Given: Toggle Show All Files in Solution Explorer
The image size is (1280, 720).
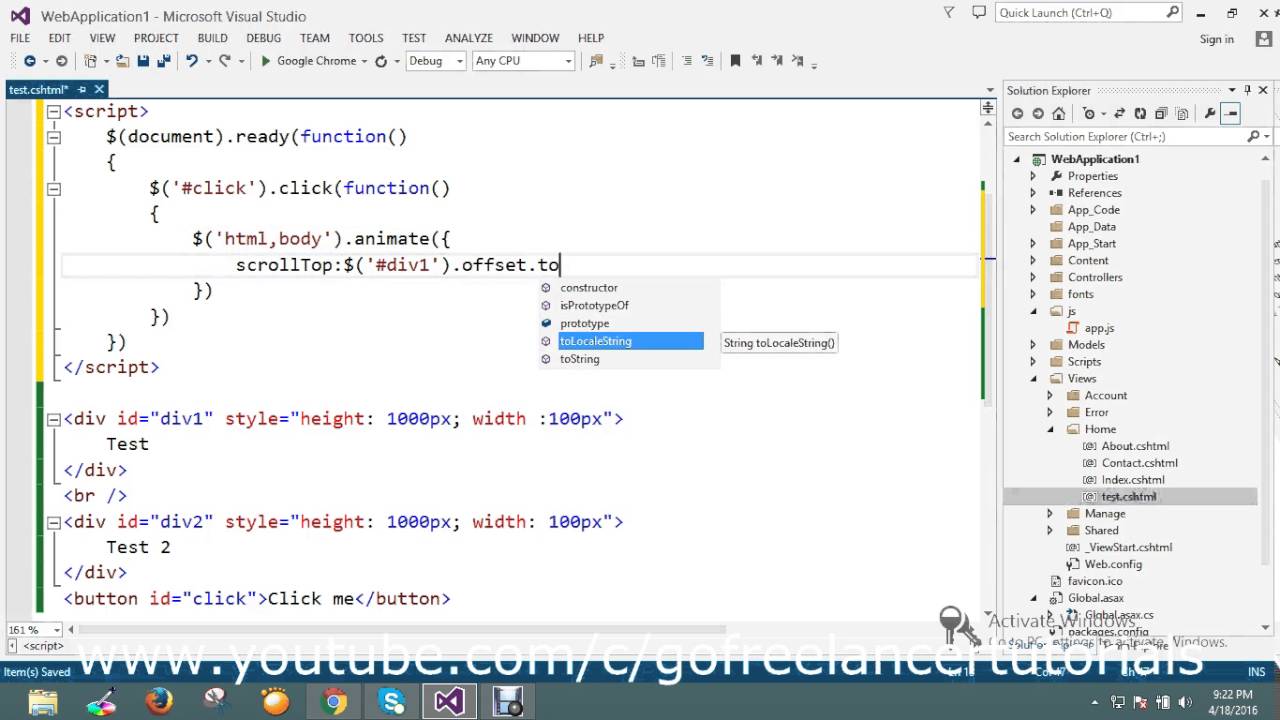Looking at the screenshot, I should pyautogui.click(x=1180, y=113).
